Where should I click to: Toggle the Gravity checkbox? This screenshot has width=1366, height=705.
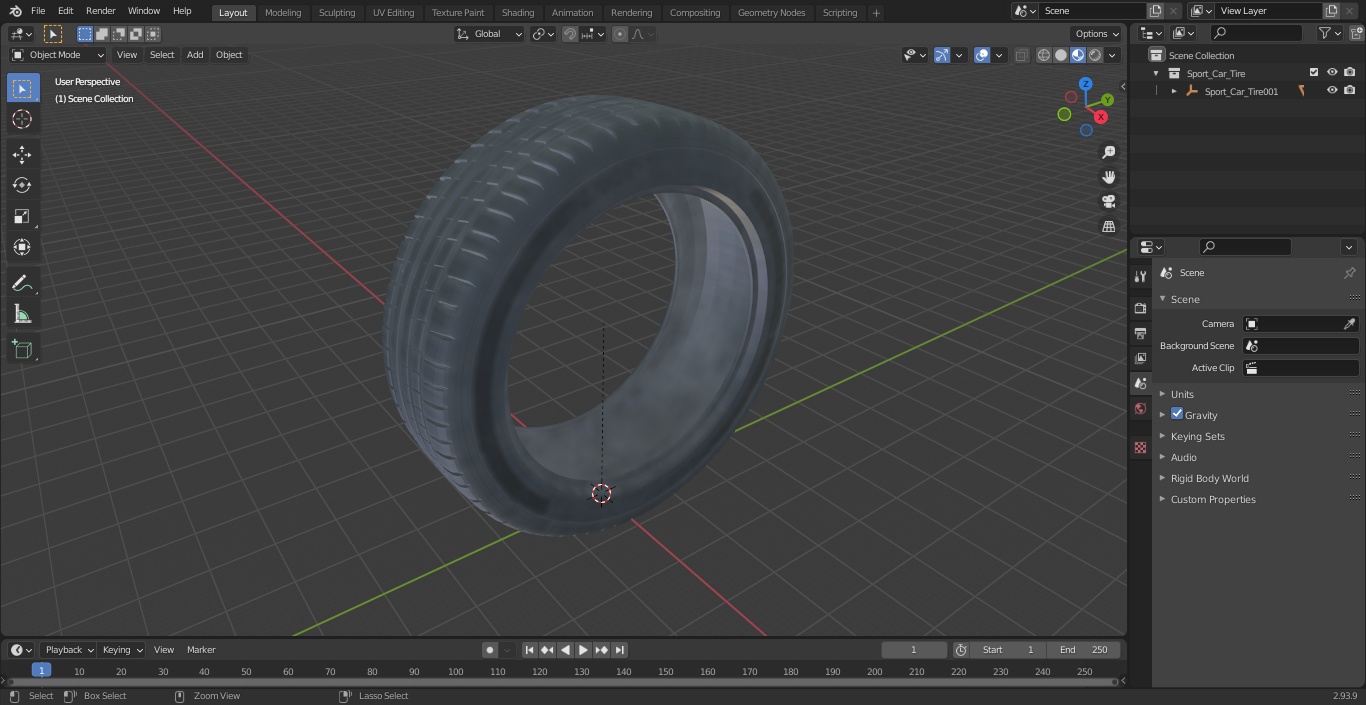1177,414
